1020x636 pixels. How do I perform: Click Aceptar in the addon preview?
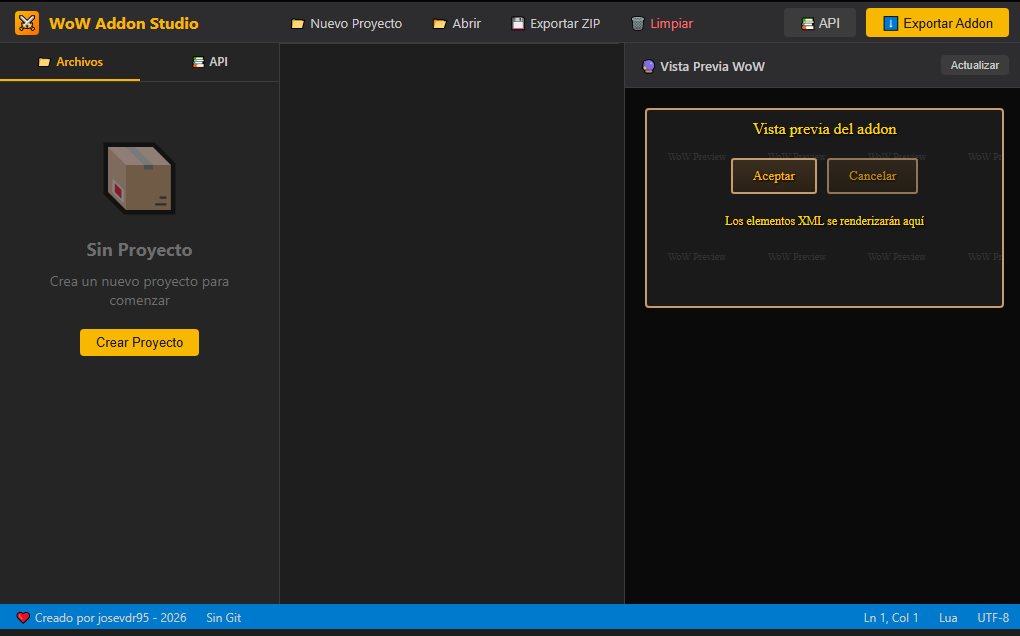[774, 176]
